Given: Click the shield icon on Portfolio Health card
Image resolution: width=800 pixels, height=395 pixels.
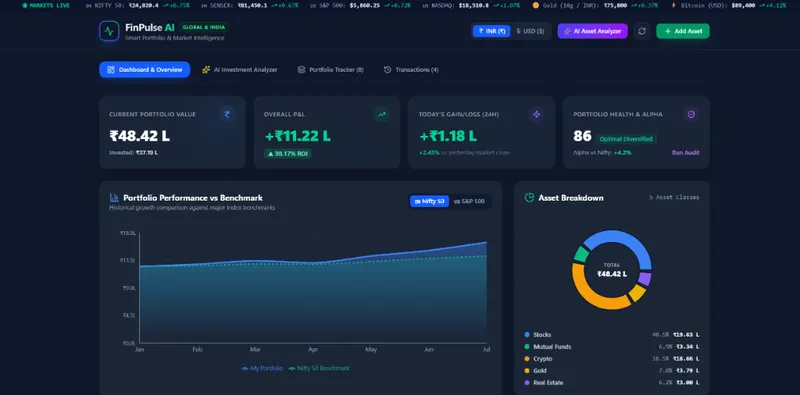Looking at the screenshot, I should (x=691, y=114).
